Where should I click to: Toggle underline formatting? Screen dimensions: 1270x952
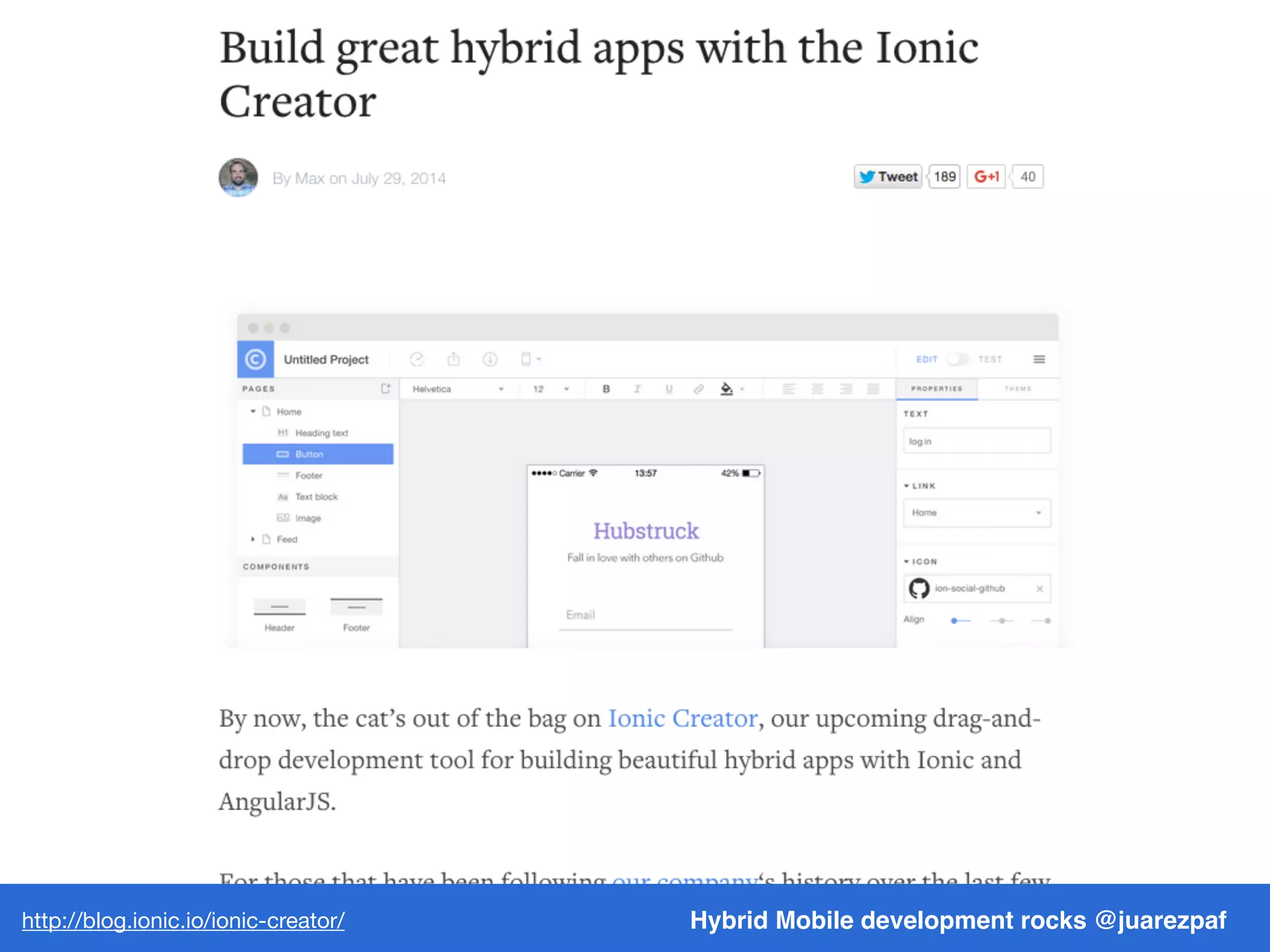668,389
